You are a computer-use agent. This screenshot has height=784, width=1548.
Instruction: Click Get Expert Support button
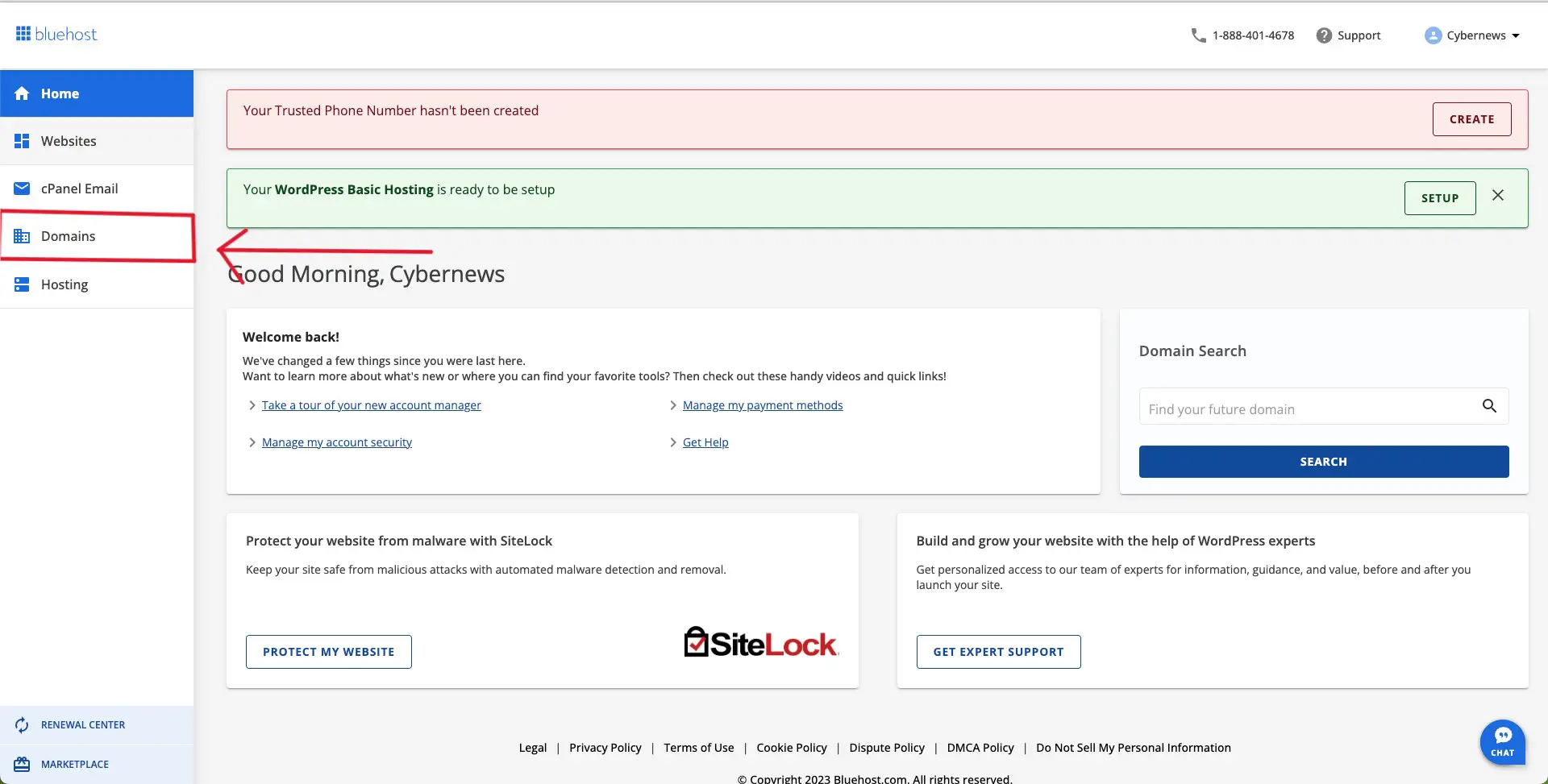coord(998,652)
